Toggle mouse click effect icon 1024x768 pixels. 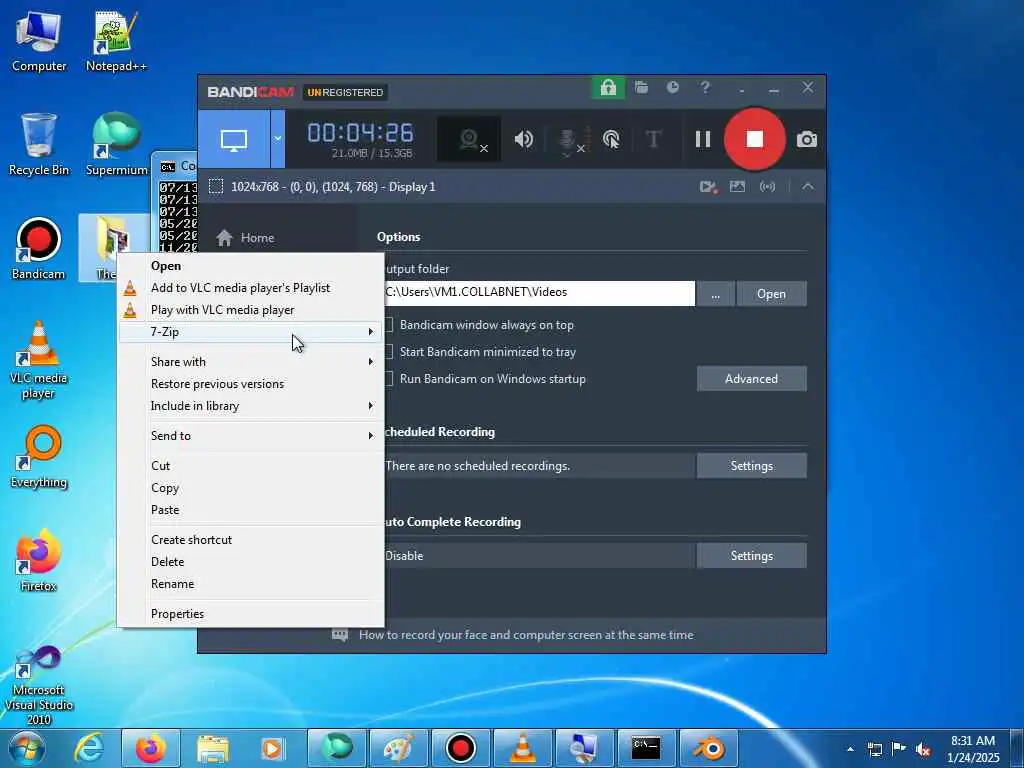(x=611, y=139)
